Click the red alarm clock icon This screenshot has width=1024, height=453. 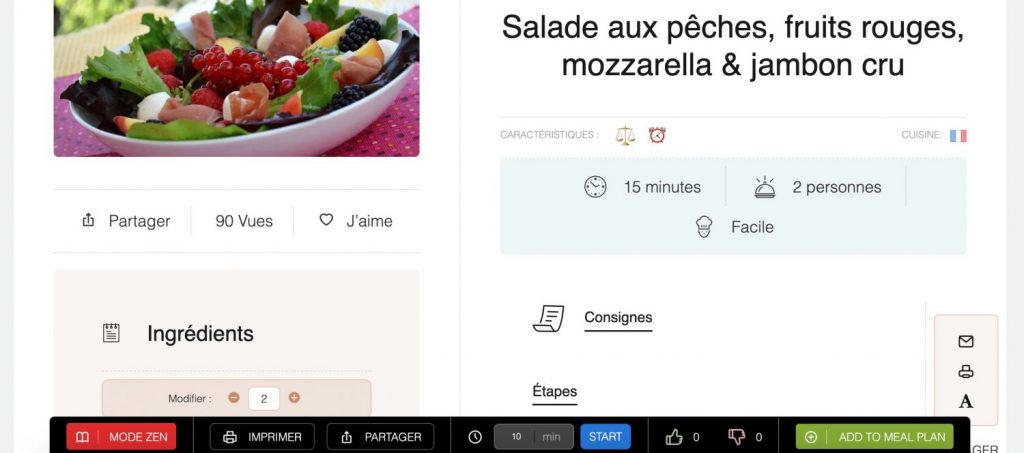(x=657, y=135)
